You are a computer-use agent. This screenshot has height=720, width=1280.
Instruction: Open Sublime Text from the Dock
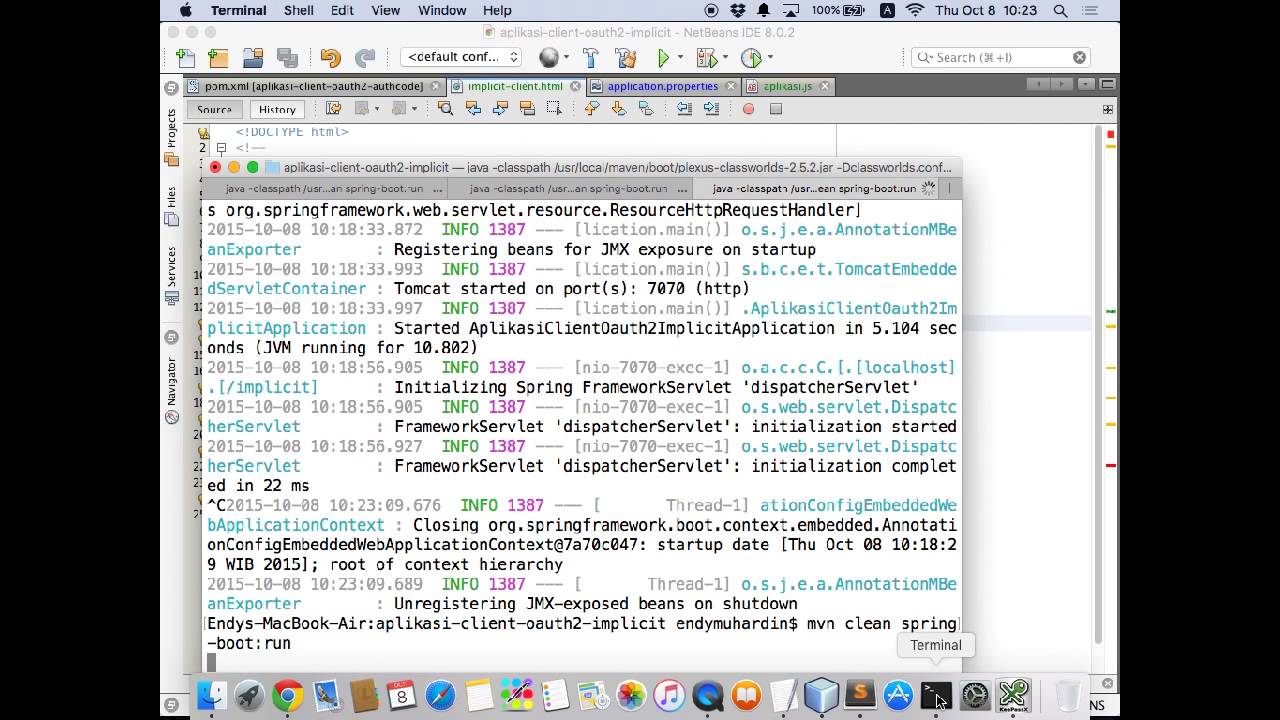coord(860,695)
